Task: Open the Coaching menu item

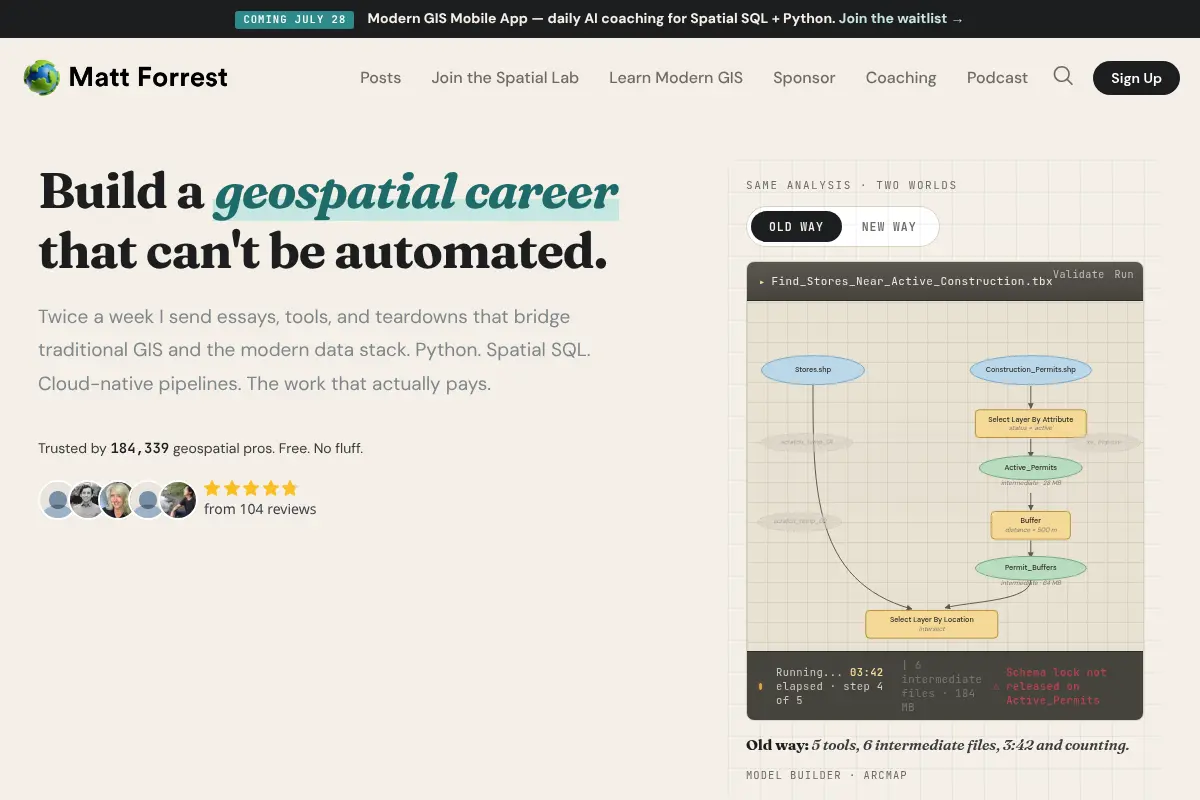Action: click(901, 77)
